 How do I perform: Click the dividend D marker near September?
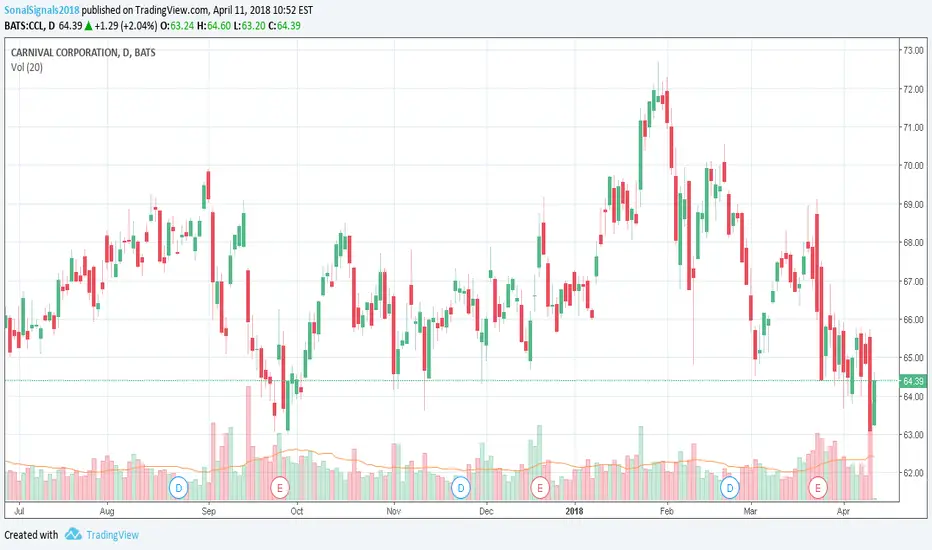(x=178, y=488)
